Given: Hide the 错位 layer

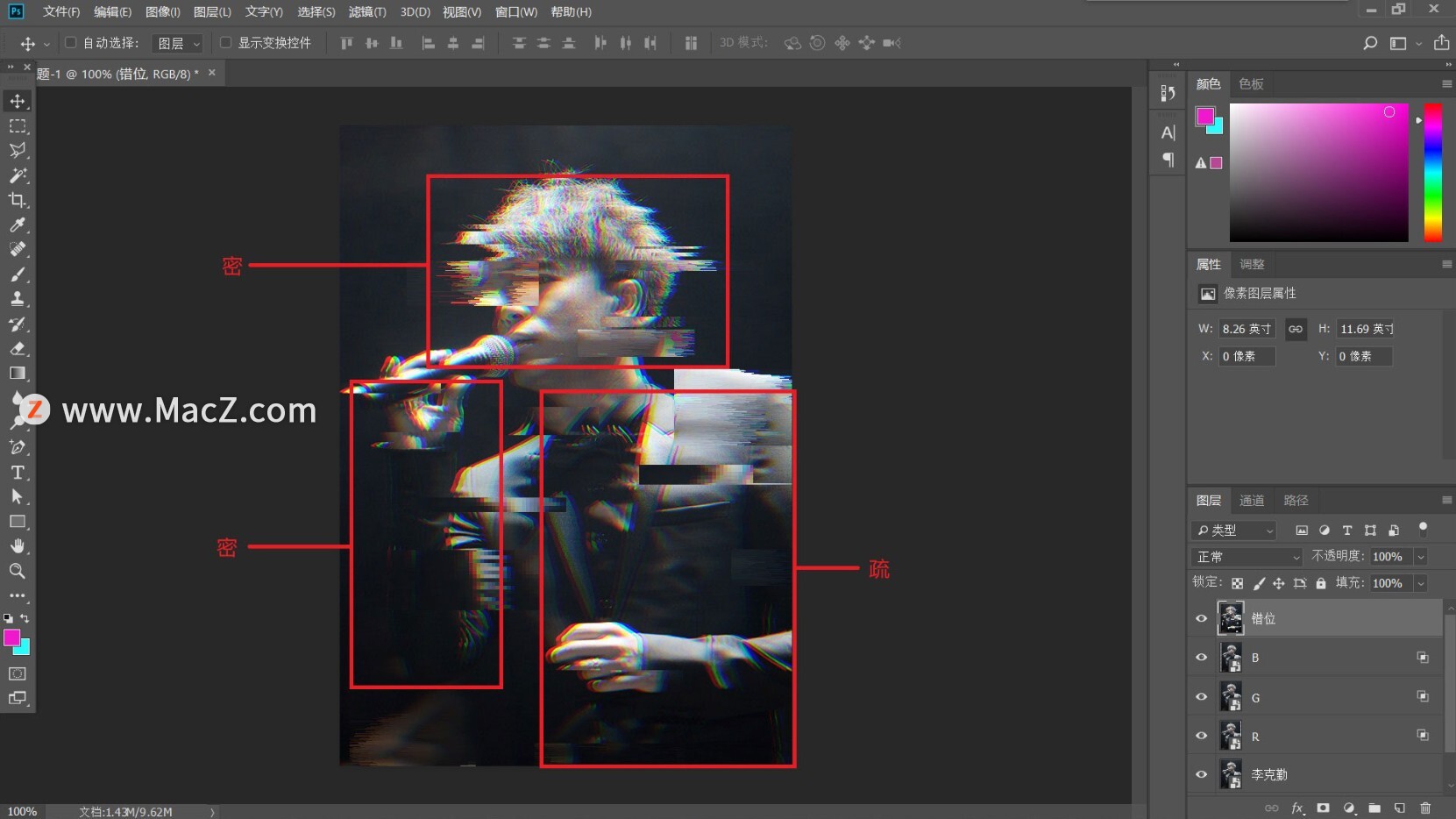Looking at the screenshot, I should 1202,618.
